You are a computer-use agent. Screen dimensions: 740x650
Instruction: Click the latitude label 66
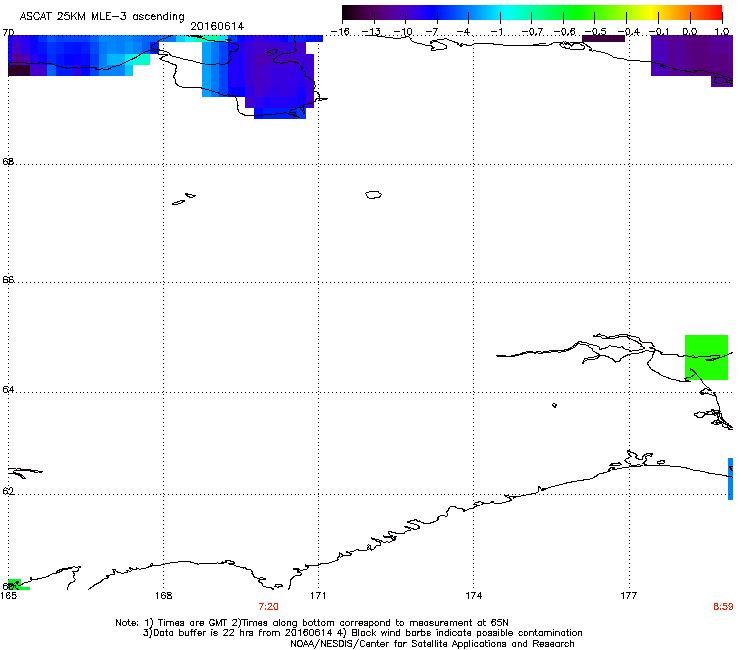pyautogui.click(x=8, y=279)
